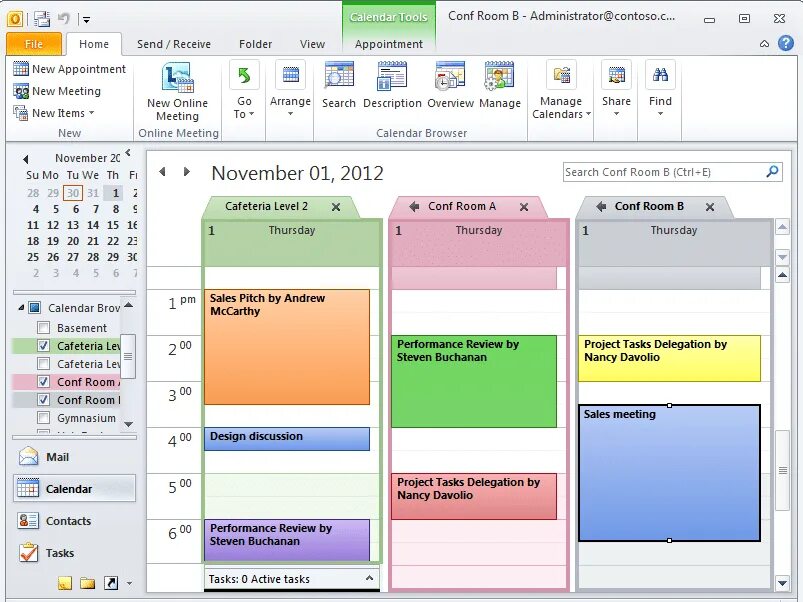Open the Manage Calendars dropdown arrow
Image resolution: width=803 pixels, height=602 pixels.
588,114
